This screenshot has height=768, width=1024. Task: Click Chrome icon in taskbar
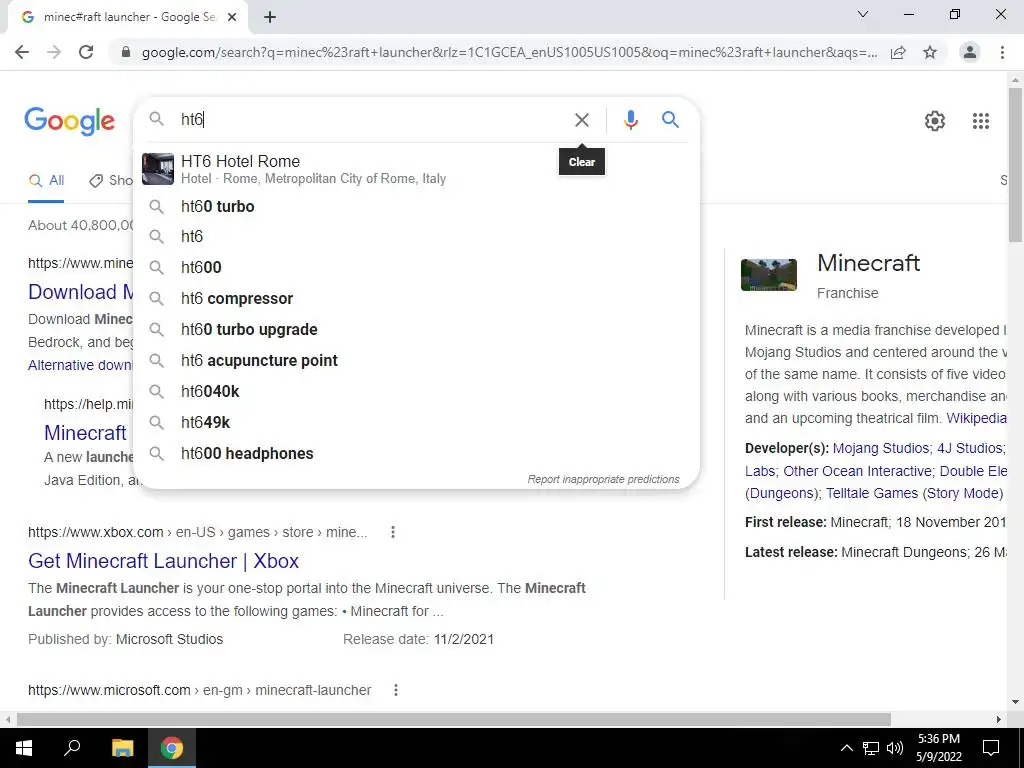click(x=172, y=748)
